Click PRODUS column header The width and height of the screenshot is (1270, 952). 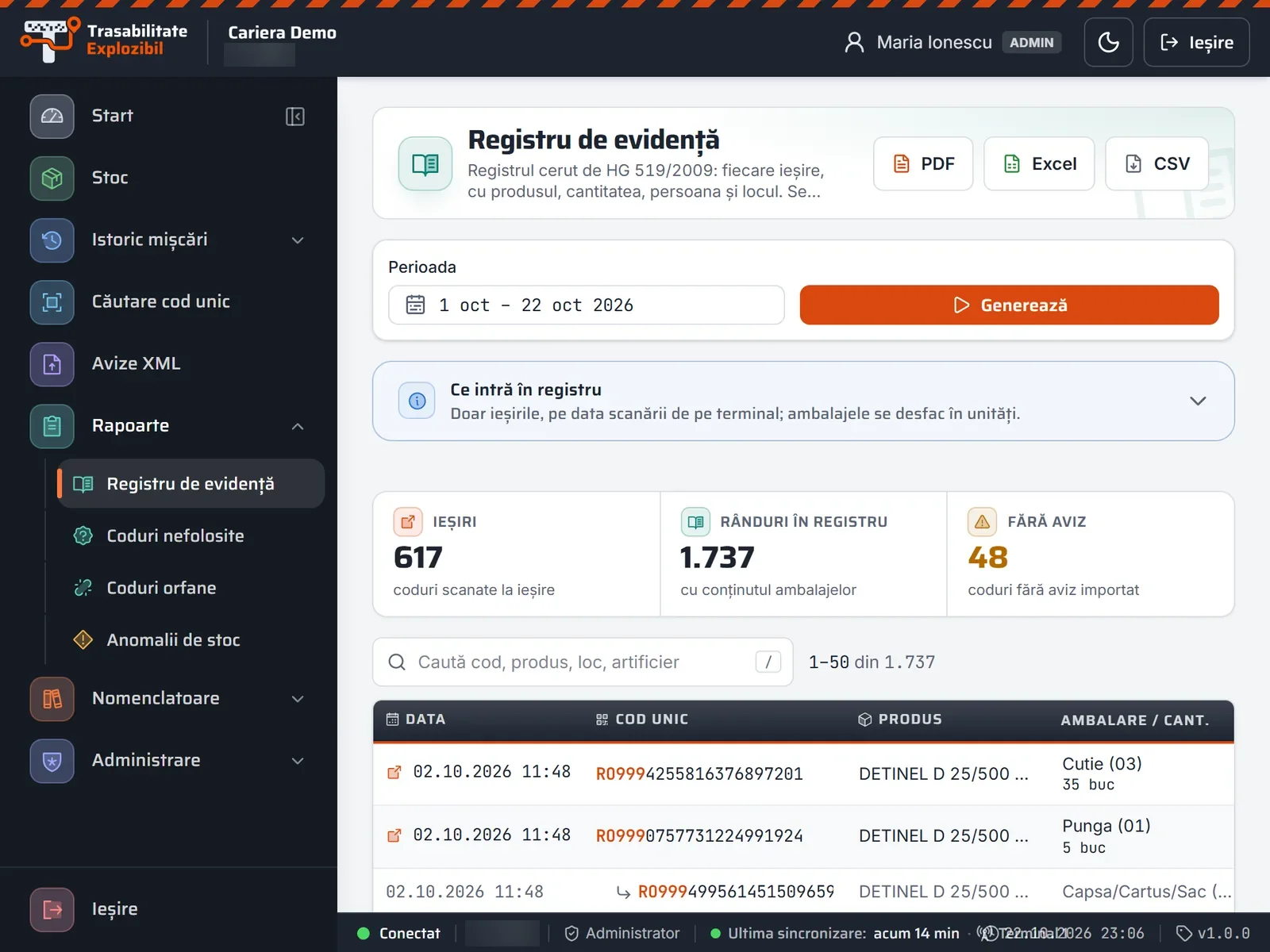tap(900, 720)
